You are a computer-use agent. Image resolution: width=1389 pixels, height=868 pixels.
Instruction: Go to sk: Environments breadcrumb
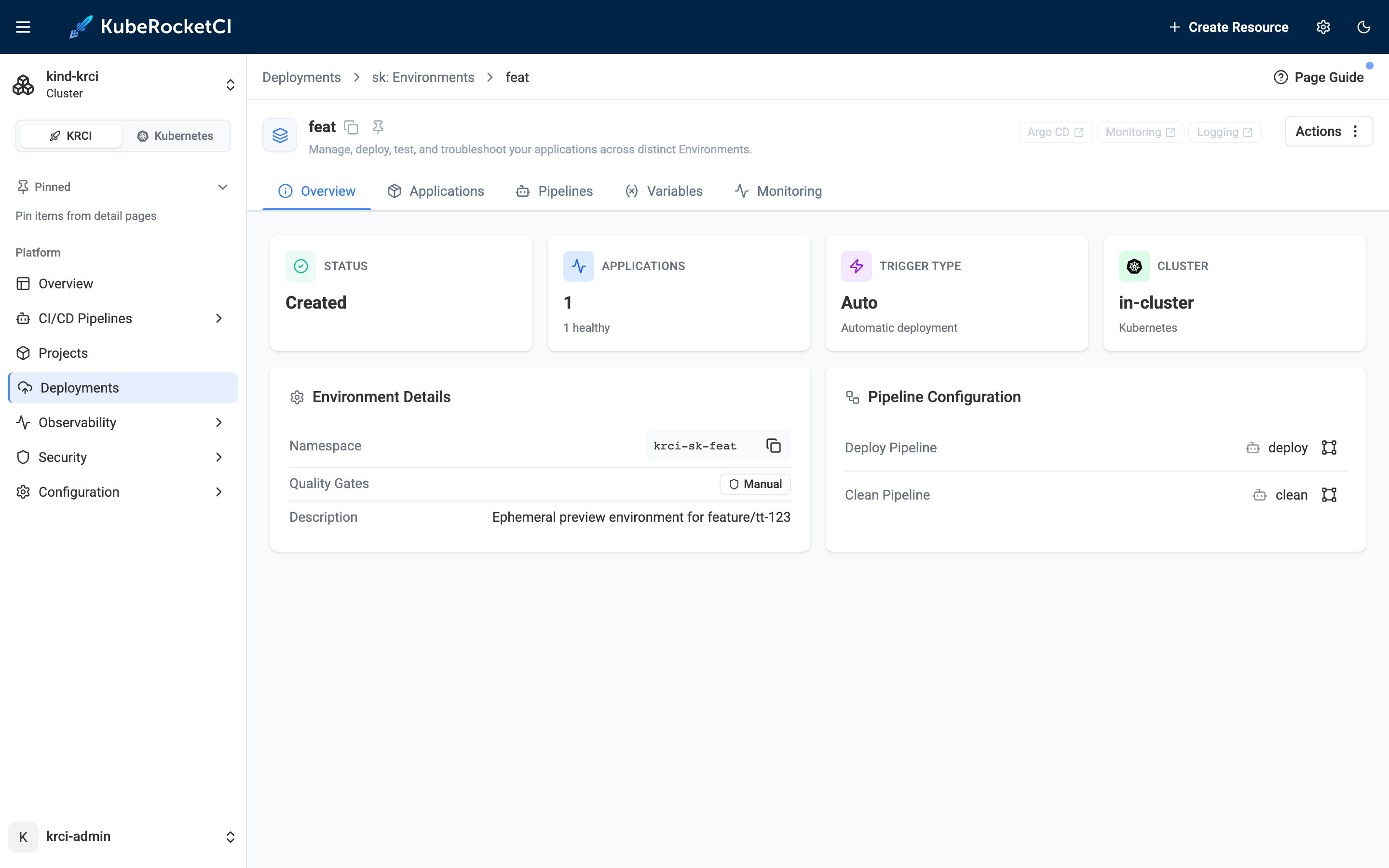pyautogui.click(x=423, y=78)
